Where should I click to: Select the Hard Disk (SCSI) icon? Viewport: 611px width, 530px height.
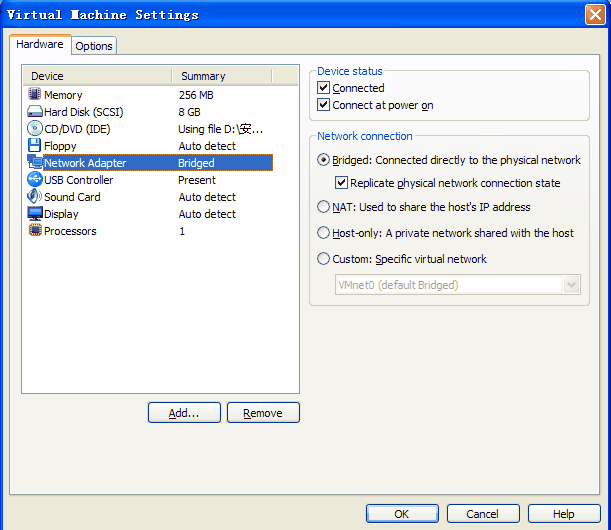(35, 112)
